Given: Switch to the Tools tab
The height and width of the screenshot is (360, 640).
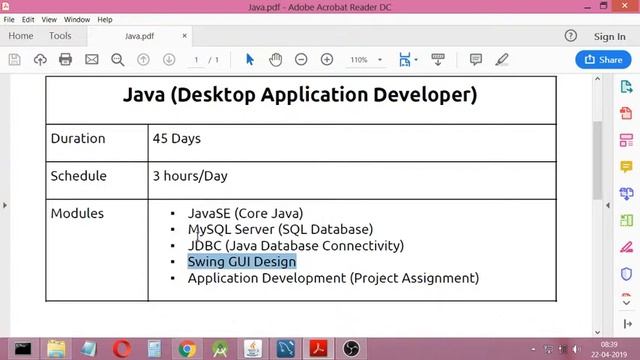Looking at the screenshot, I should 60,36.
